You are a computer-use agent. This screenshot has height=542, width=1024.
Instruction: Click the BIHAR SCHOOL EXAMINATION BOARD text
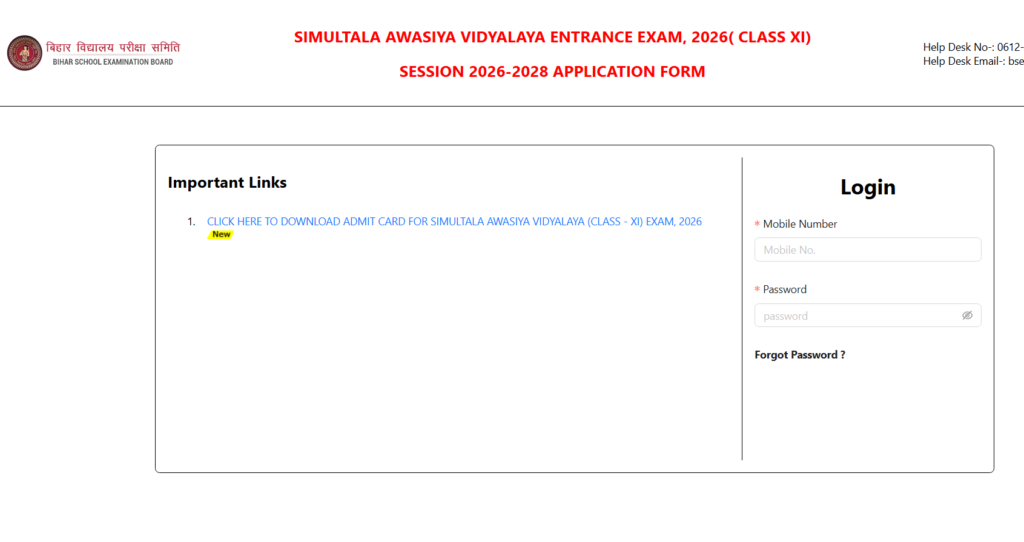tap(113, 62)
